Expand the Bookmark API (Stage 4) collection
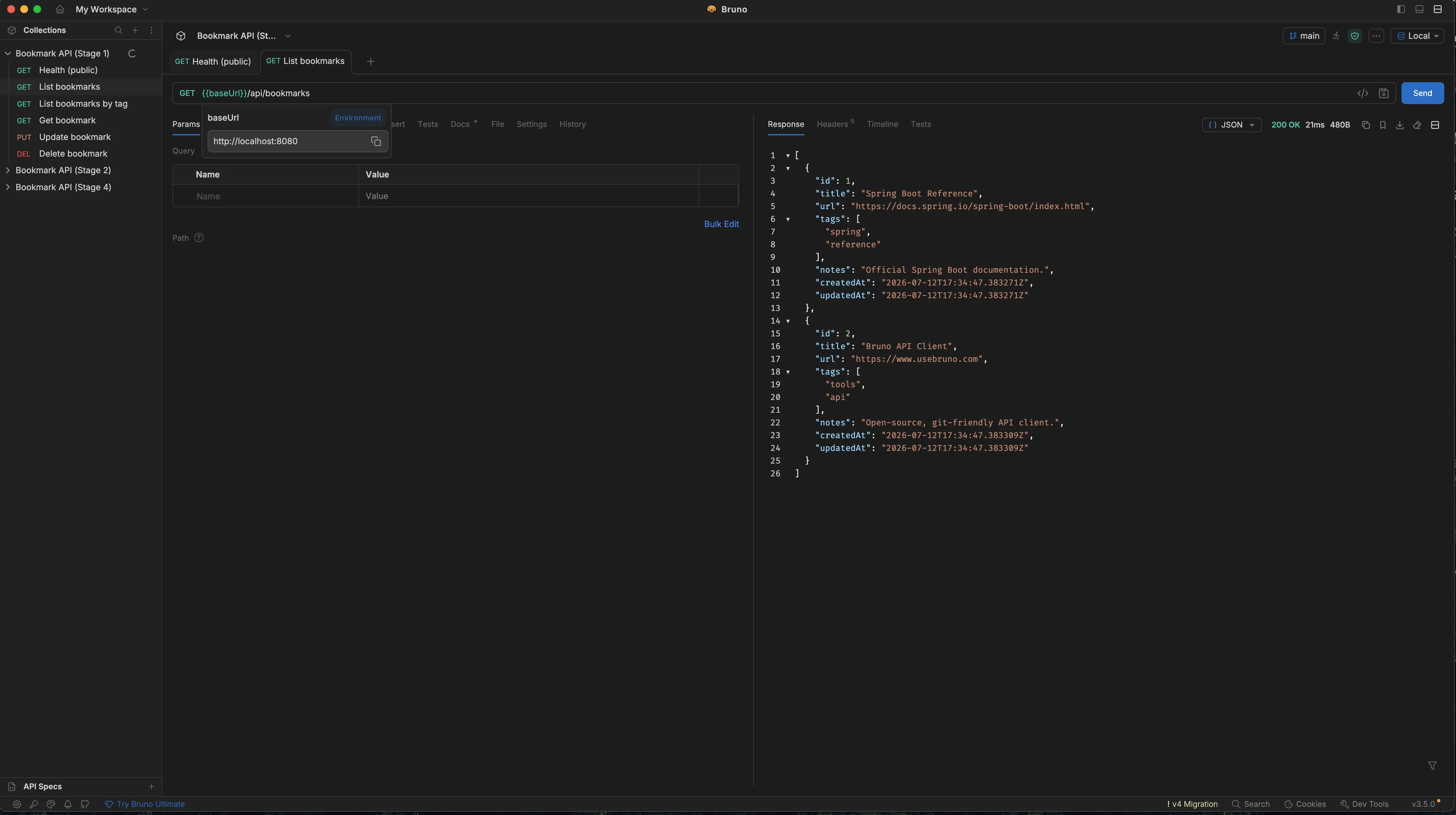 pyautogui.click(x=8, y=187)
